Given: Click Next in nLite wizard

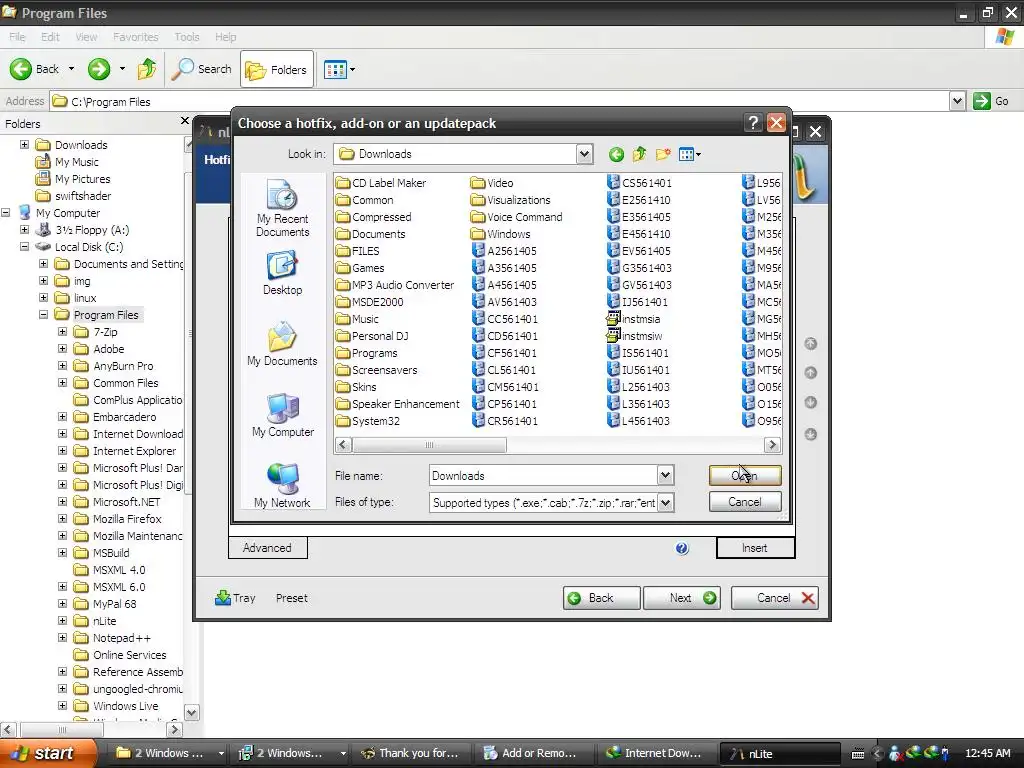Looking at the screenshot, I should coord(681,598).
